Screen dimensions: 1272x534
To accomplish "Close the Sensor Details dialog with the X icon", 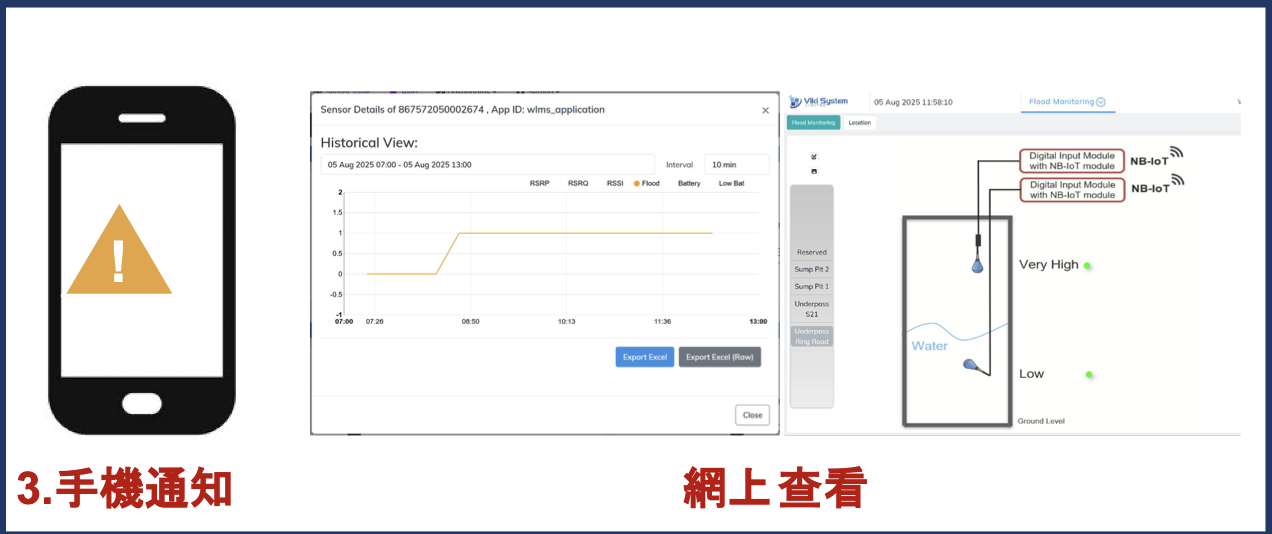I will [766, 111].
